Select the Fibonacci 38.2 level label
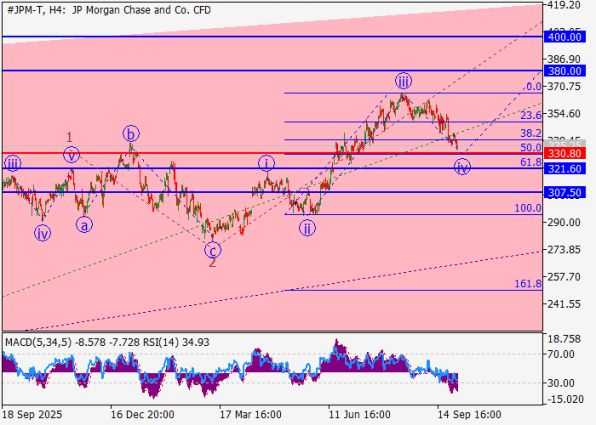This screenshot has height=425, width=596. pyautogui.click(x=531, y=133)
